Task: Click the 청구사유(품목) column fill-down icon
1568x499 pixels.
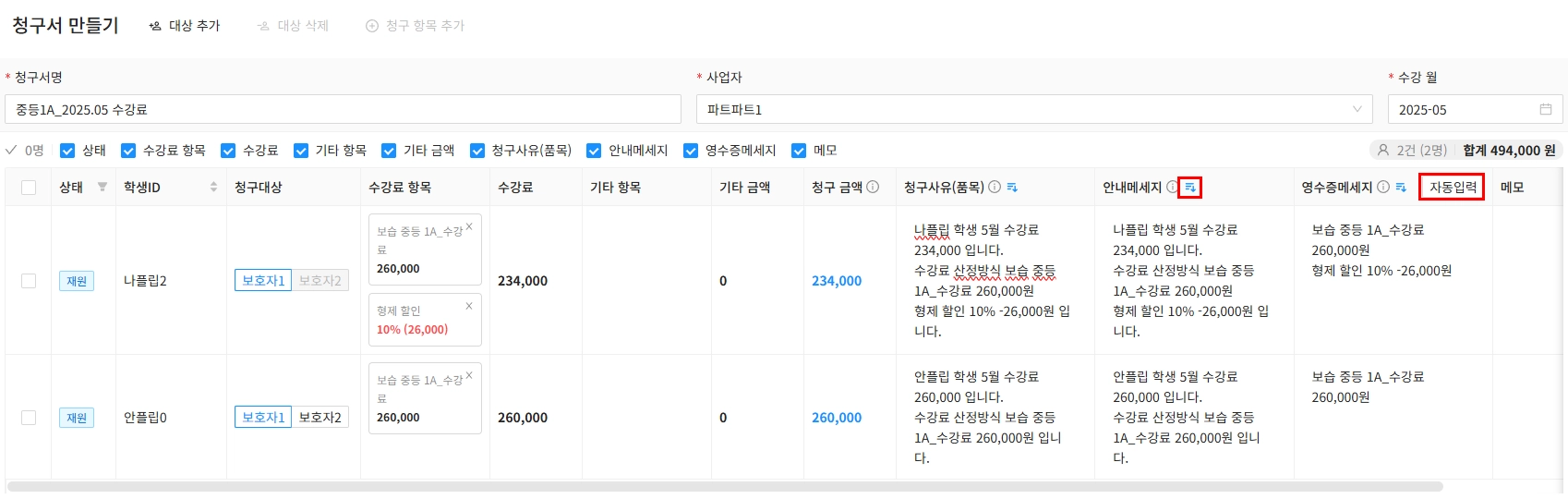Action: pos(1012,188)
